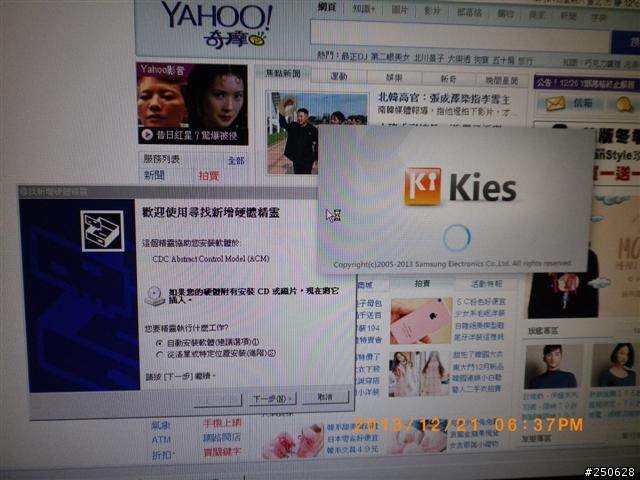The height and width of the screenshot is (480, 640).
Task: Open the 折扣 discount link
Action: [163, 454]
